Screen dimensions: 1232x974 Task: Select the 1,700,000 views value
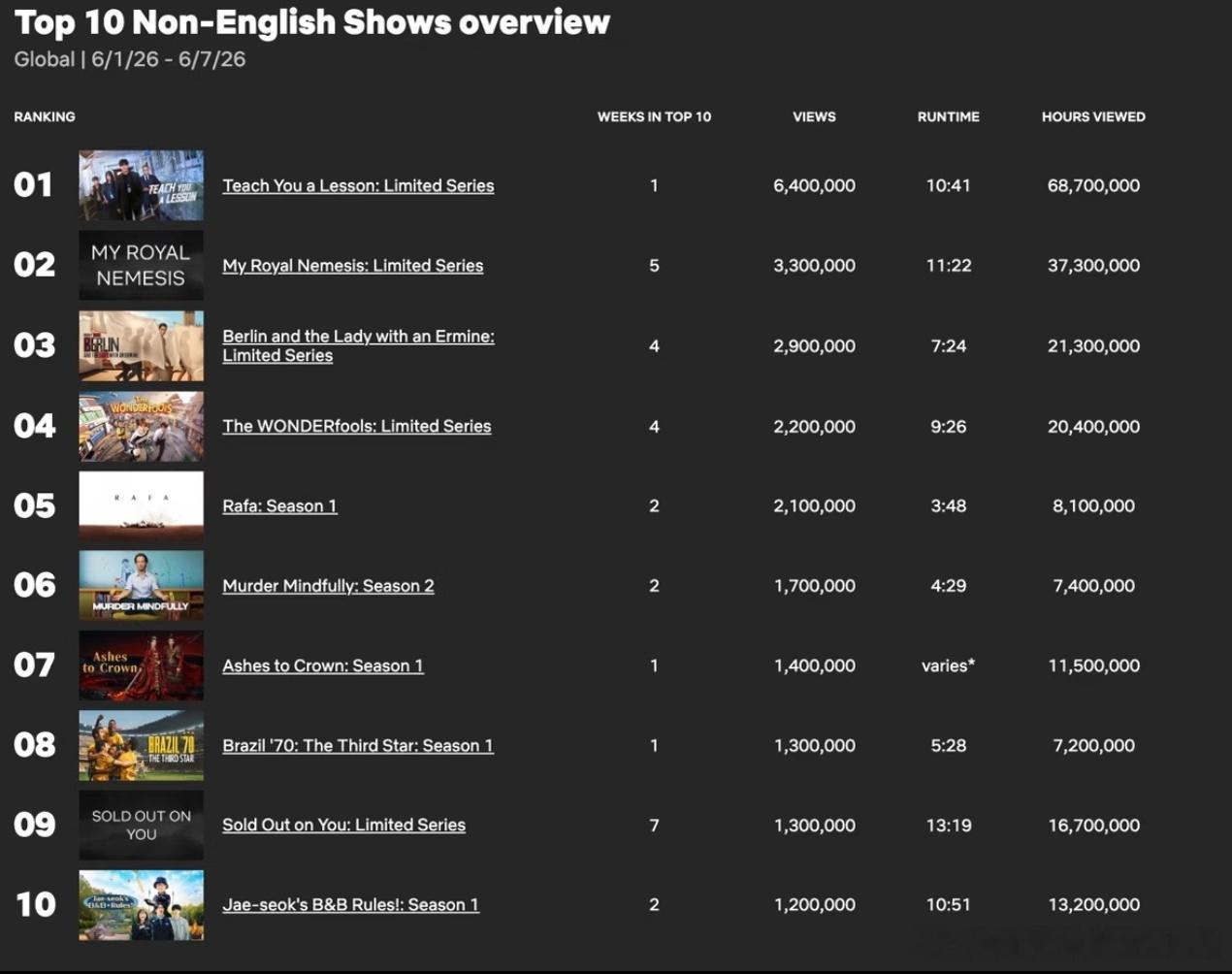(x=814, y=585)
